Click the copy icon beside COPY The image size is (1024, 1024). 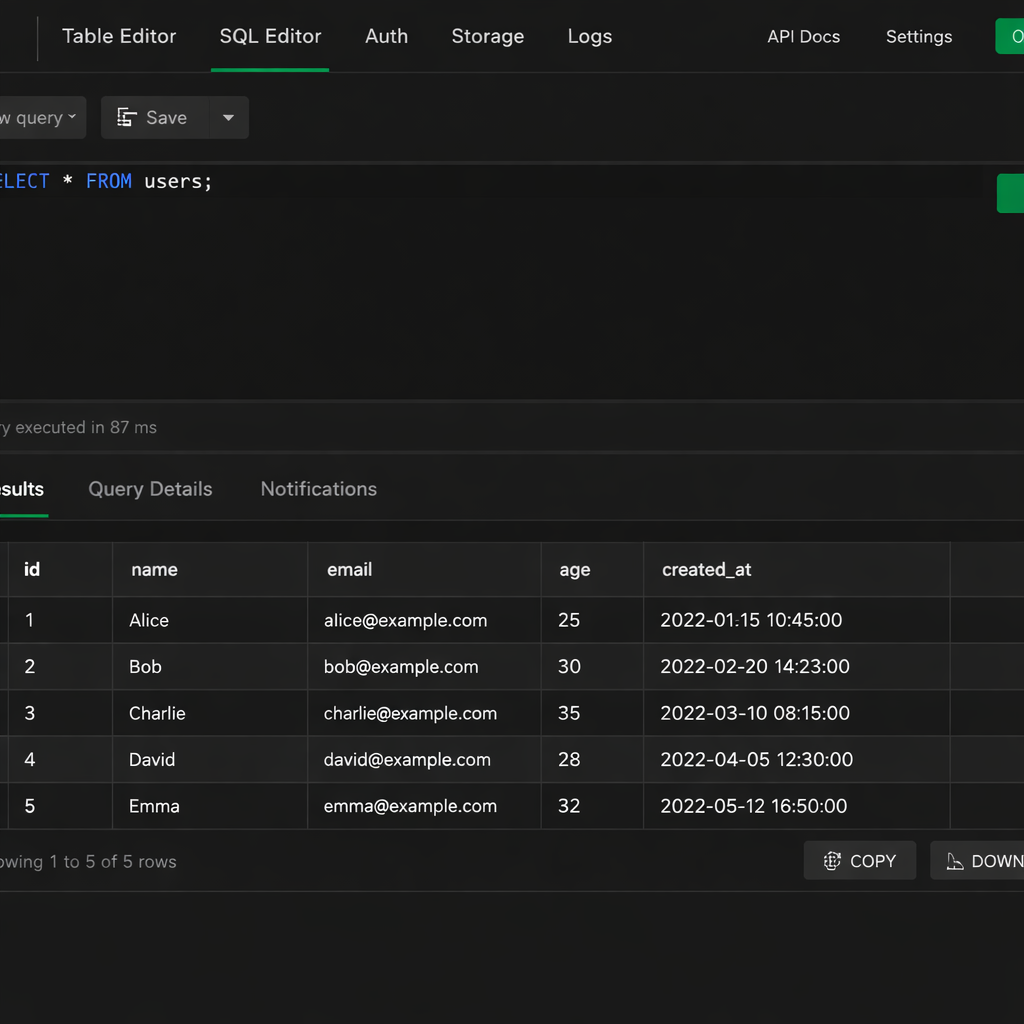click(832, 861)
